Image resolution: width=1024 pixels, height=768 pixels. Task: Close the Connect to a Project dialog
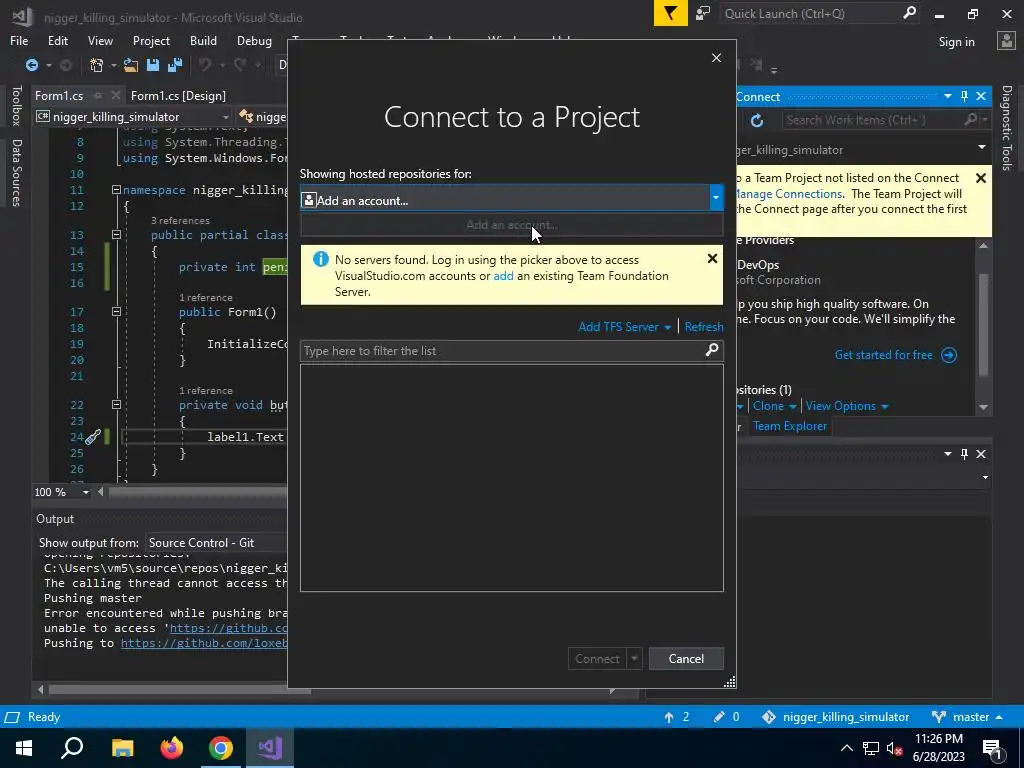coord(716,57)
